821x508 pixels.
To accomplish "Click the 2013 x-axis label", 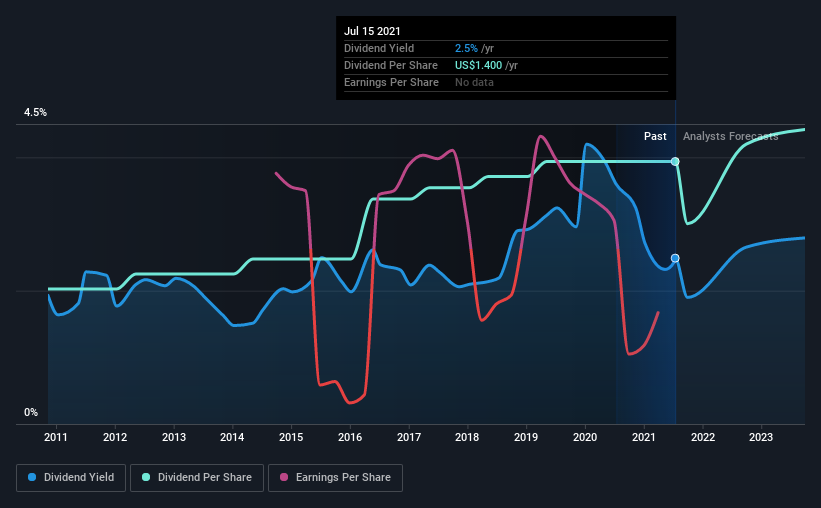I will [174, 437].
